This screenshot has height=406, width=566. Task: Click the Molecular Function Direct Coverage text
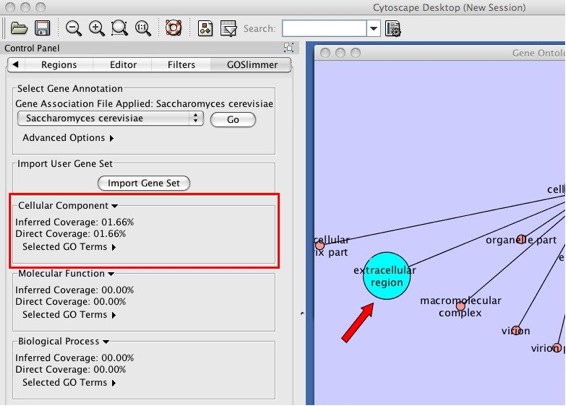pos(70,302)
